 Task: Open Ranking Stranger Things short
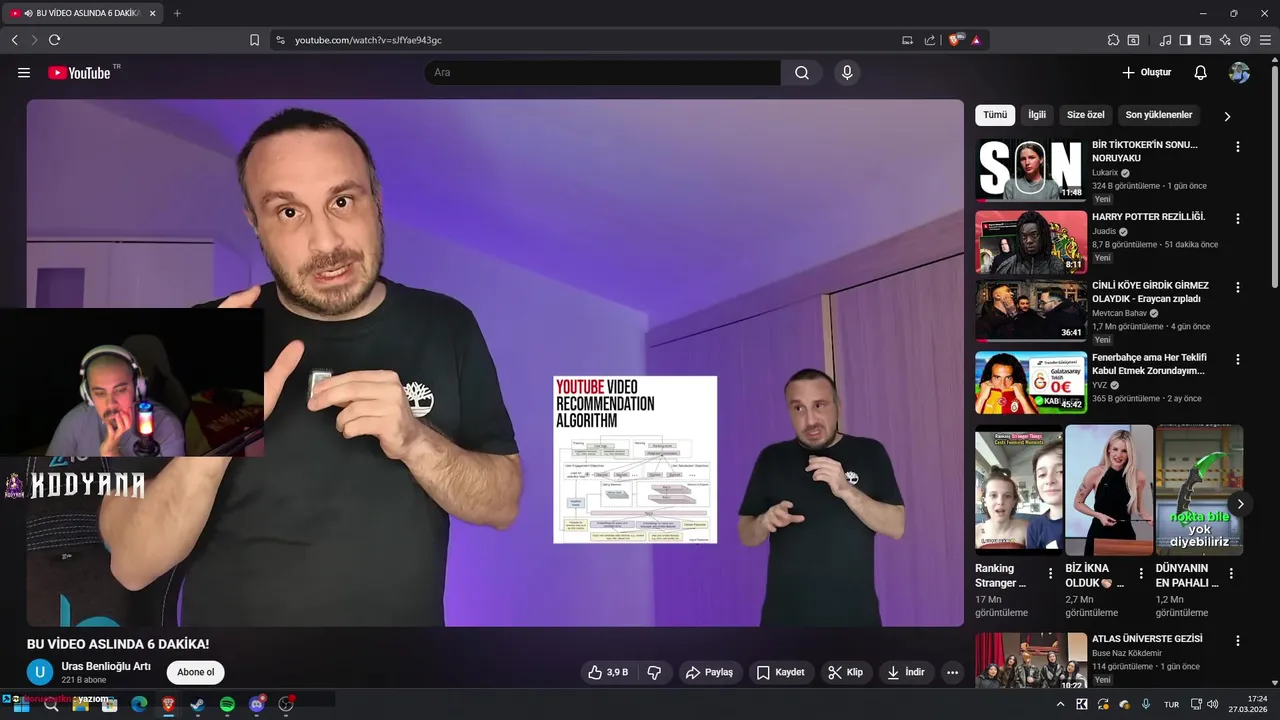pos(1018,490)
